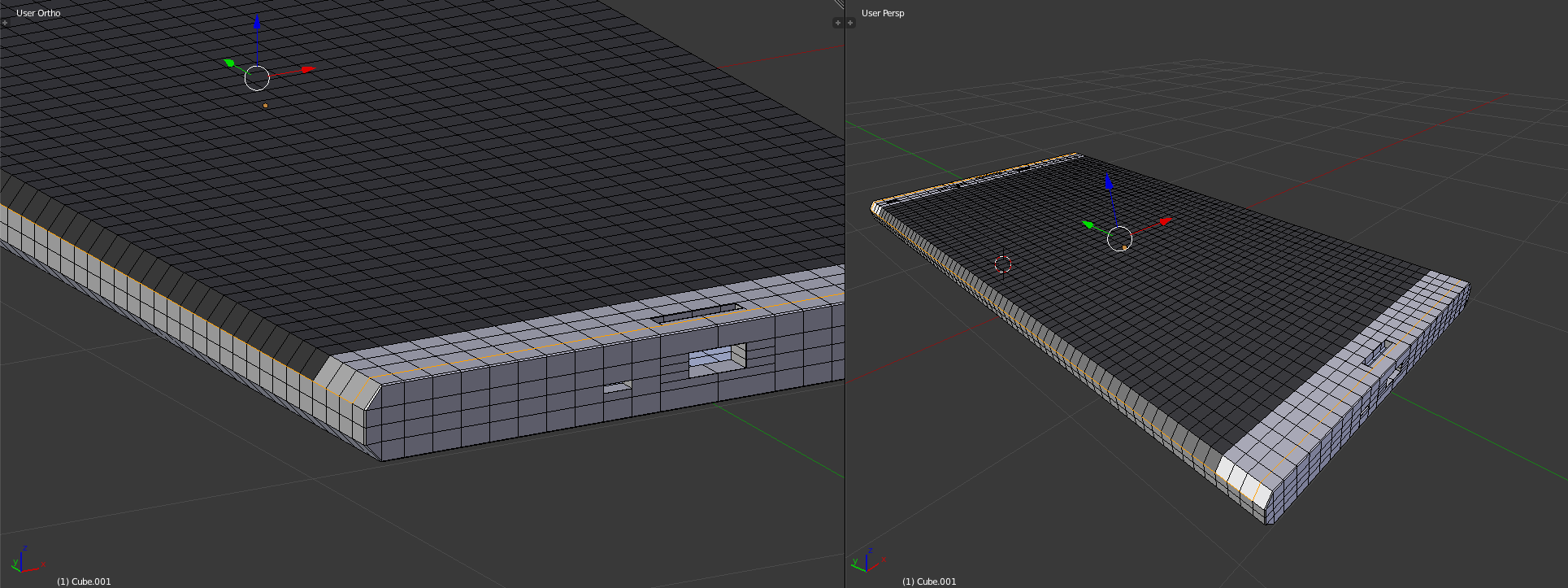Screen dimensions: 1568x588
Task: Click white manipulator center circle in Persp viewport
Action: click(1120, 239)
